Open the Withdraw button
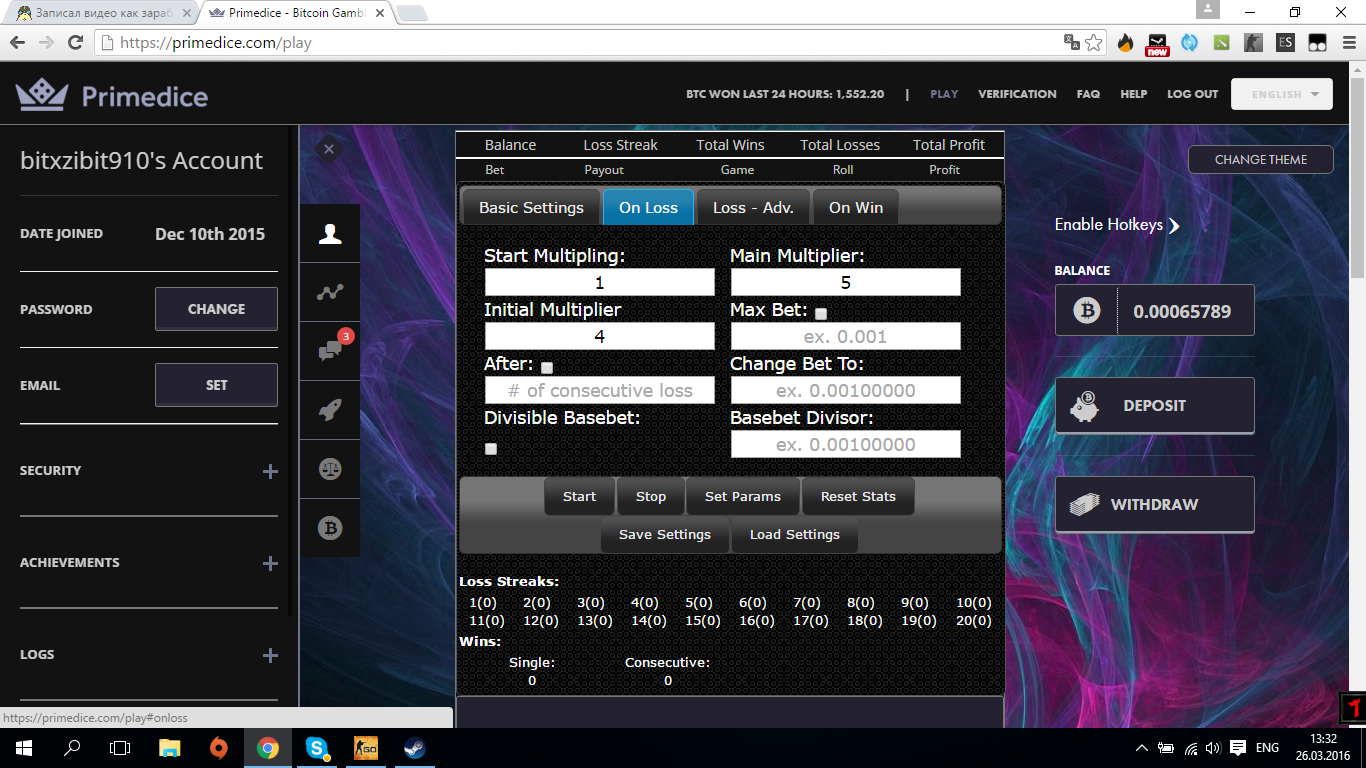This screenshot has height=768, width=1366. pyautogui.click(x=1155, y=505)
